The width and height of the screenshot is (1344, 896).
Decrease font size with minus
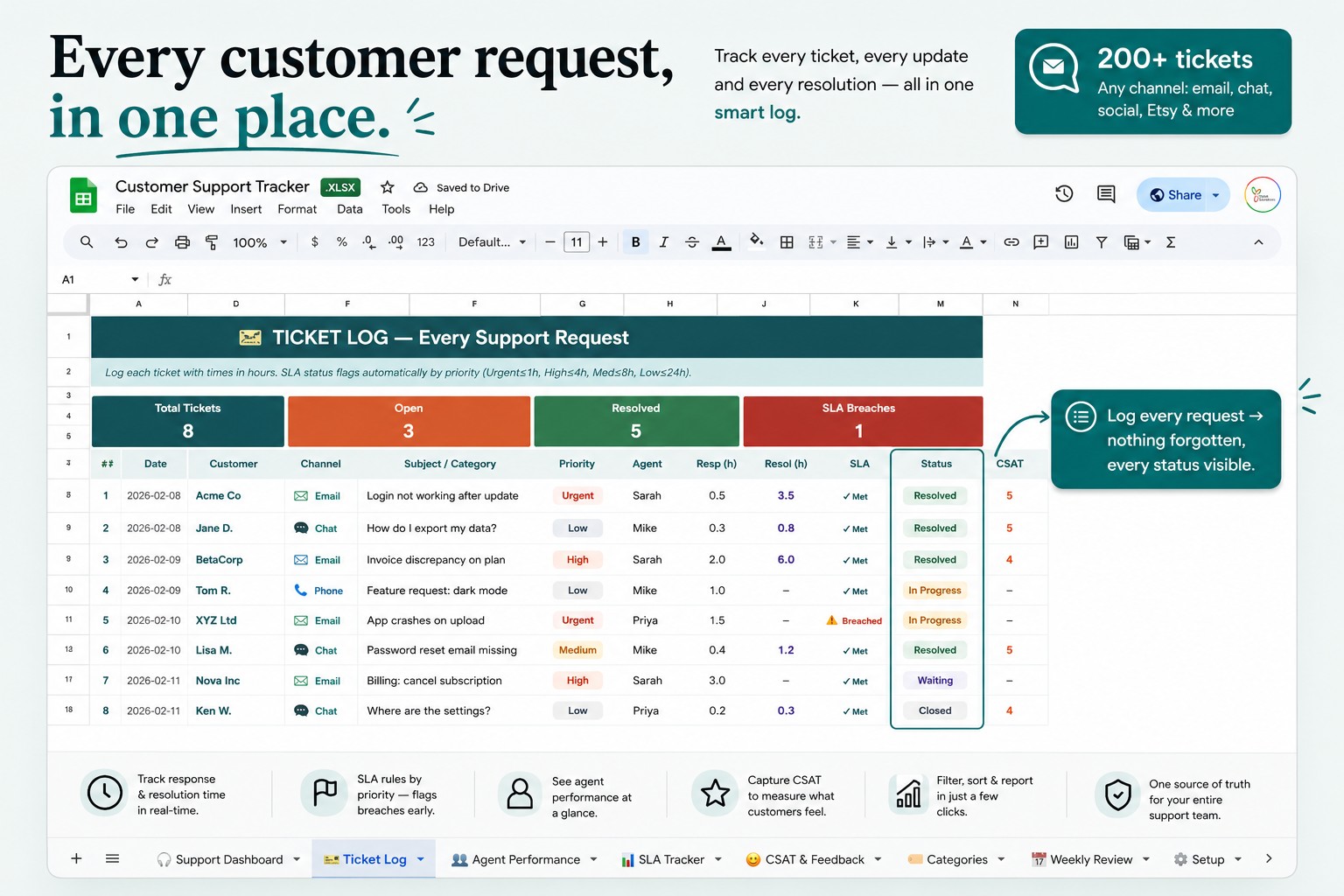tap(550, 242)
